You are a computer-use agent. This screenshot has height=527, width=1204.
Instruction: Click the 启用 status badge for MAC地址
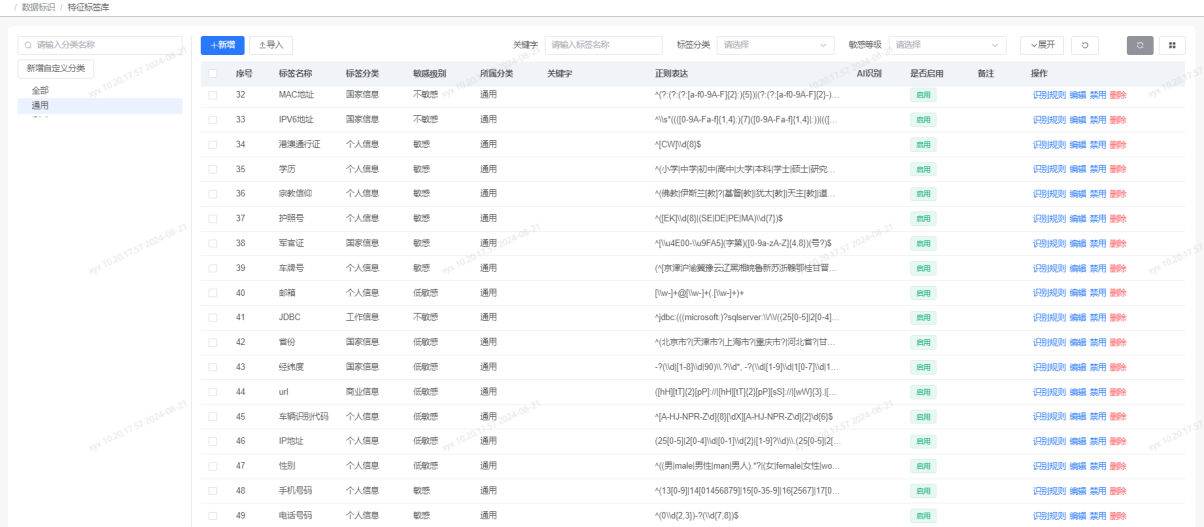923,95
